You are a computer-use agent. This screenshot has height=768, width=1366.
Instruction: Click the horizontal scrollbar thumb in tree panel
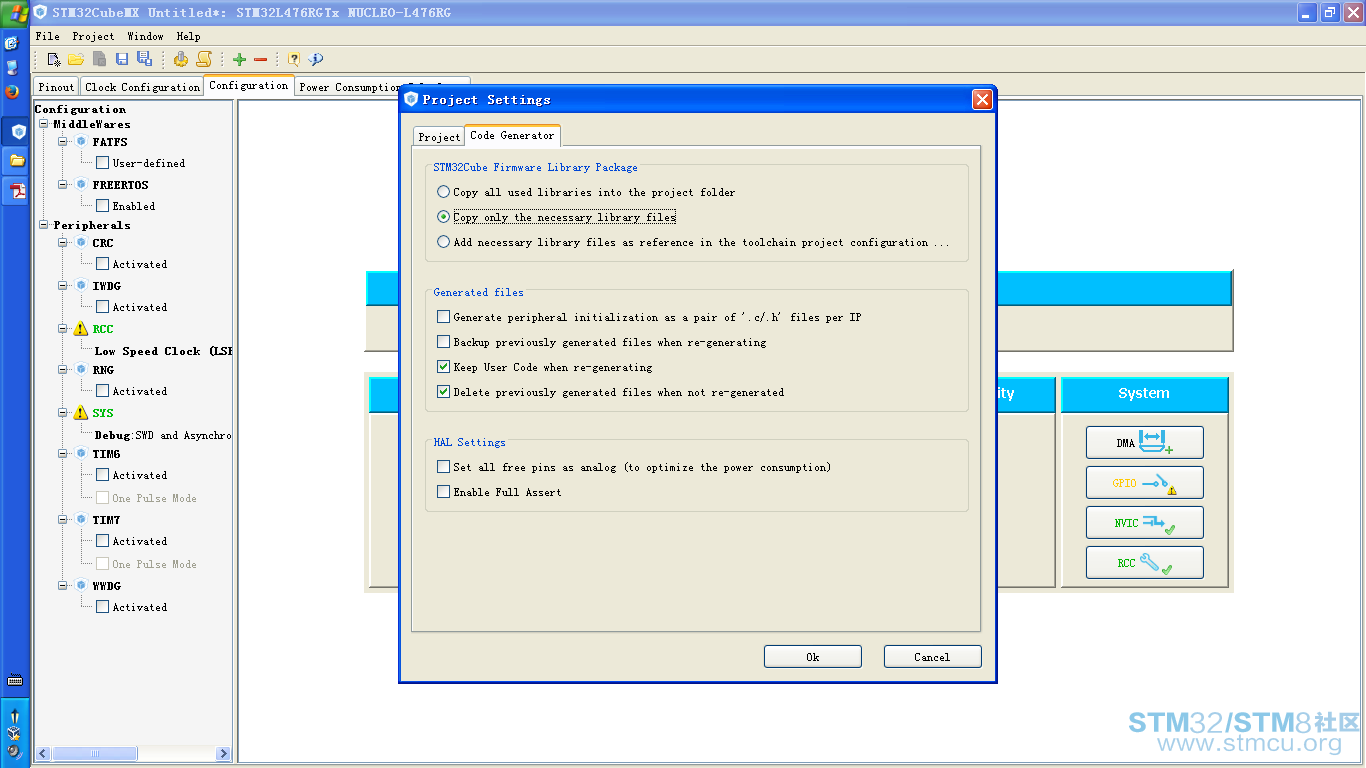click(95, 754)
